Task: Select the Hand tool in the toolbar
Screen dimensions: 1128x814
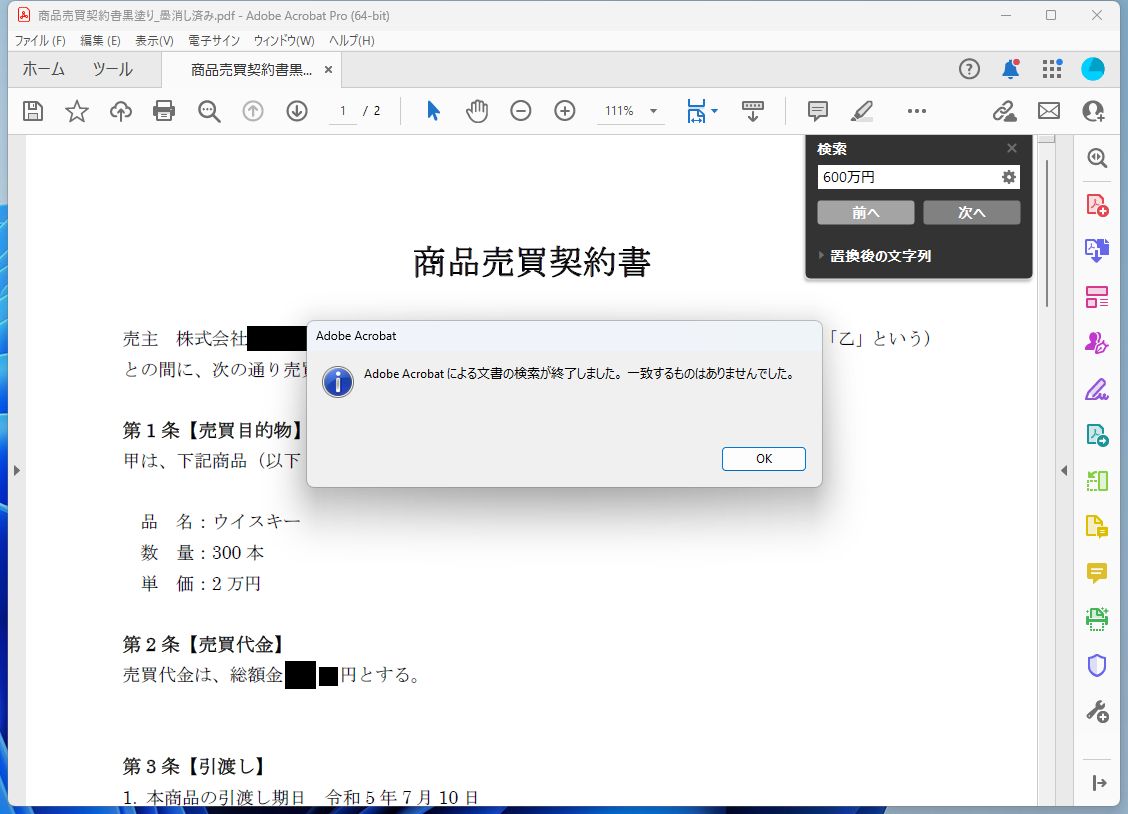Action: 477,111
